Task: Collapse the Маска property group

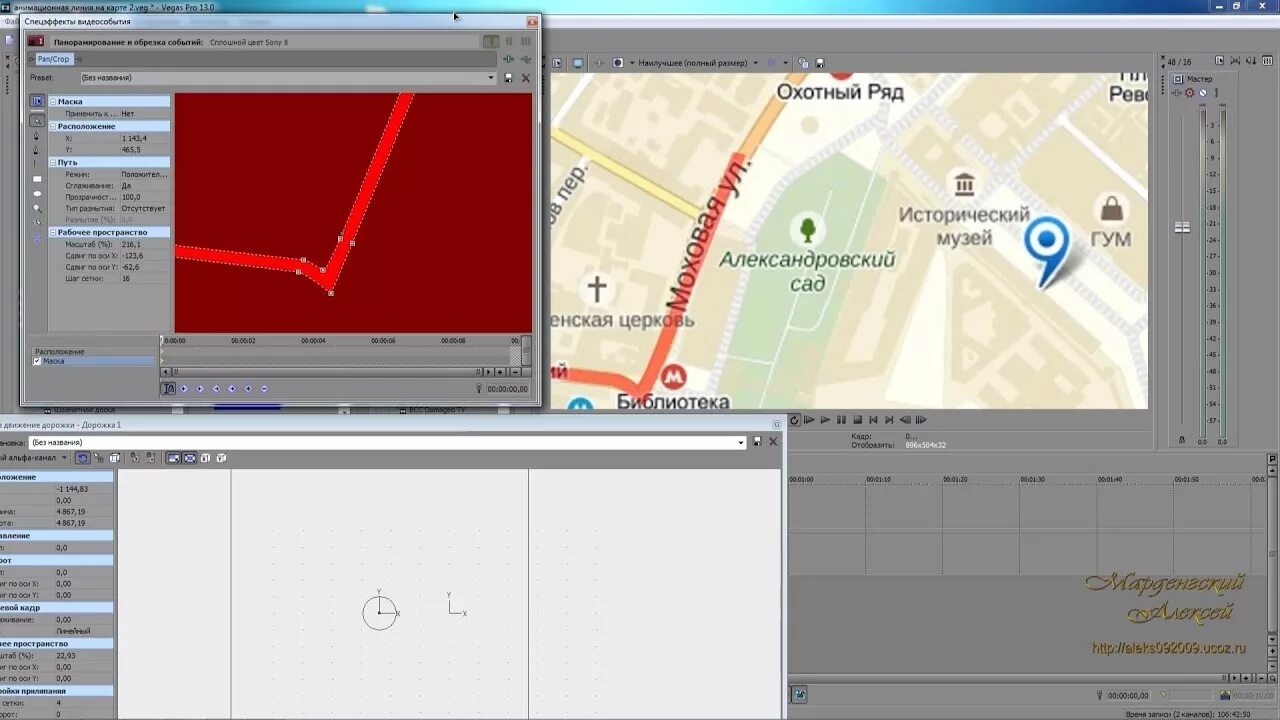Action: click(53, 101)
